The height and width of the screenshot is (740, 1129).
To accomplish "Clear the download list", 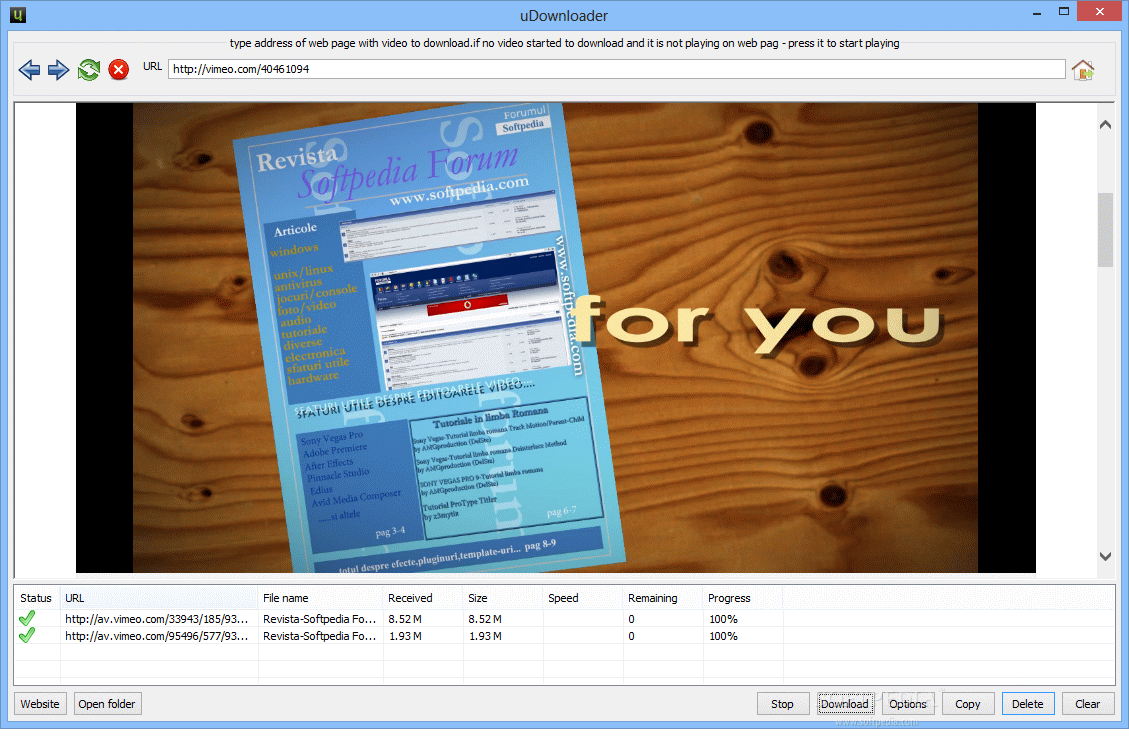I will click(x=1087, y=704).
